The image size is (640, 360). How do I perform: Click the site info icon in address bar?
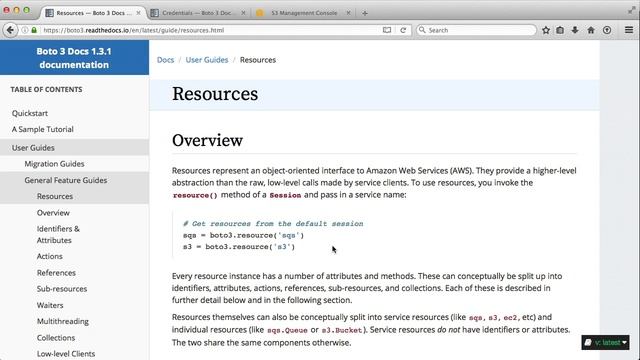point(24,30)
